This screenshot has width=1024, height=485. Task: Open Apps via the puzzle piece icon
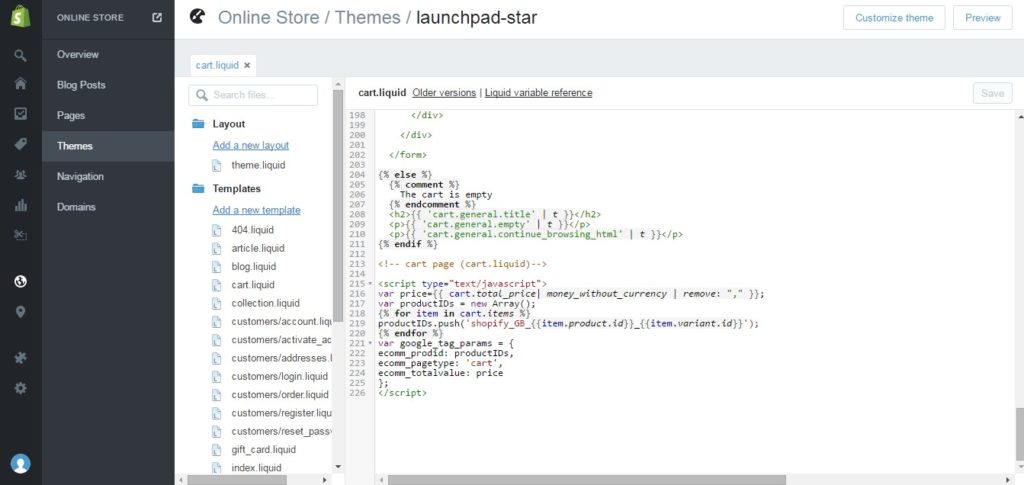[x=20, y=358]
